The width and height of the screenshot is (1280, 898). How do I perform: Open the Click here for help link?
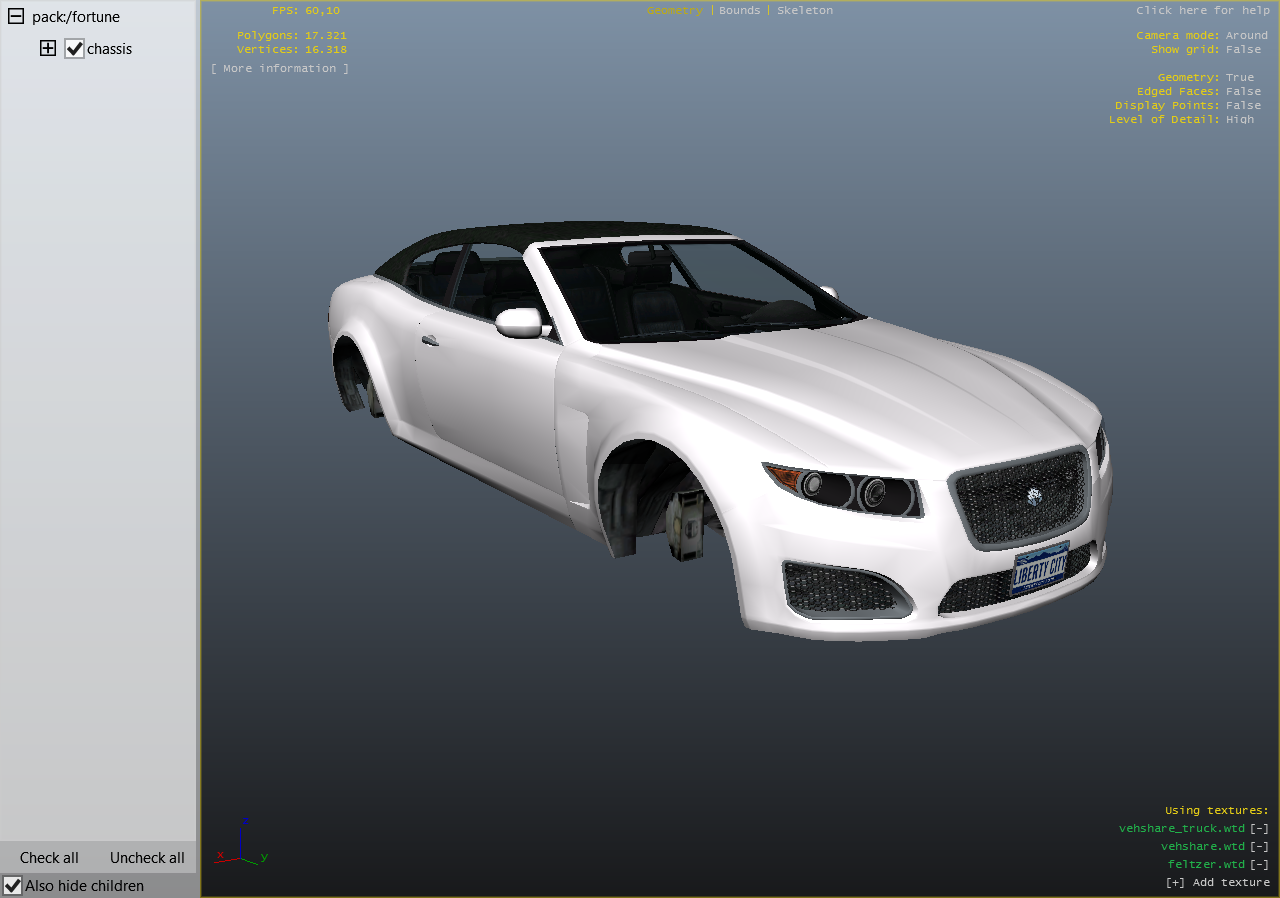point(1203,10)
